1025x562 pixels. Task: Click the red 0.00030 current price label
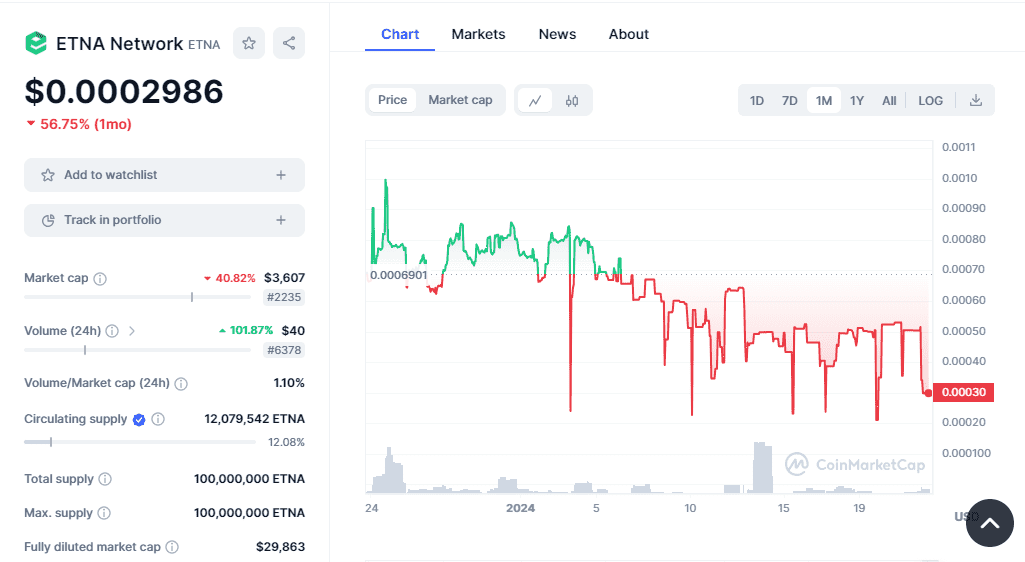pyautogui.click(x=963, y=392)
